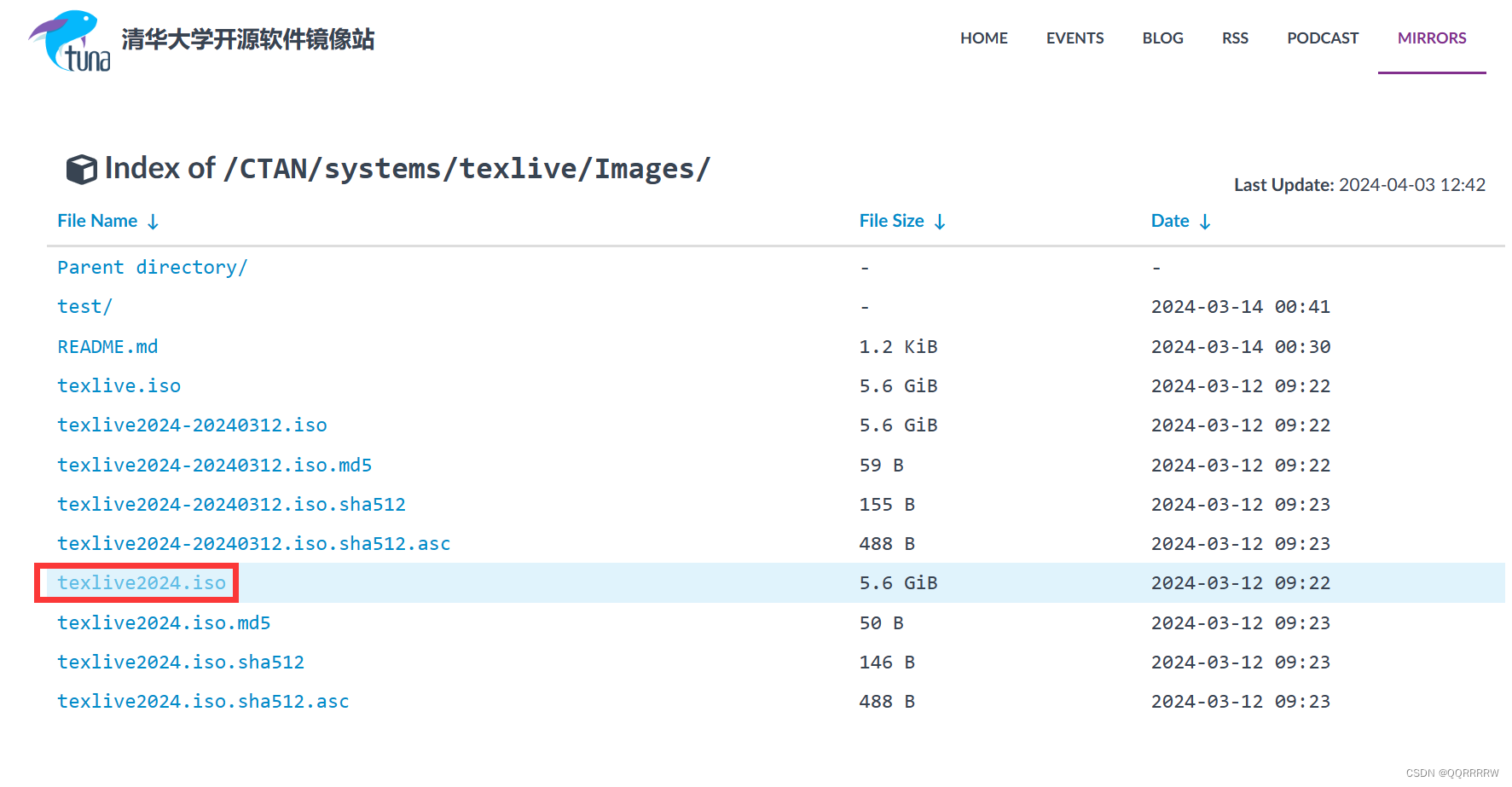Open the test/ folder
Image resolution: width=1512 pixels, height=787 pixels.
[84, 307]
